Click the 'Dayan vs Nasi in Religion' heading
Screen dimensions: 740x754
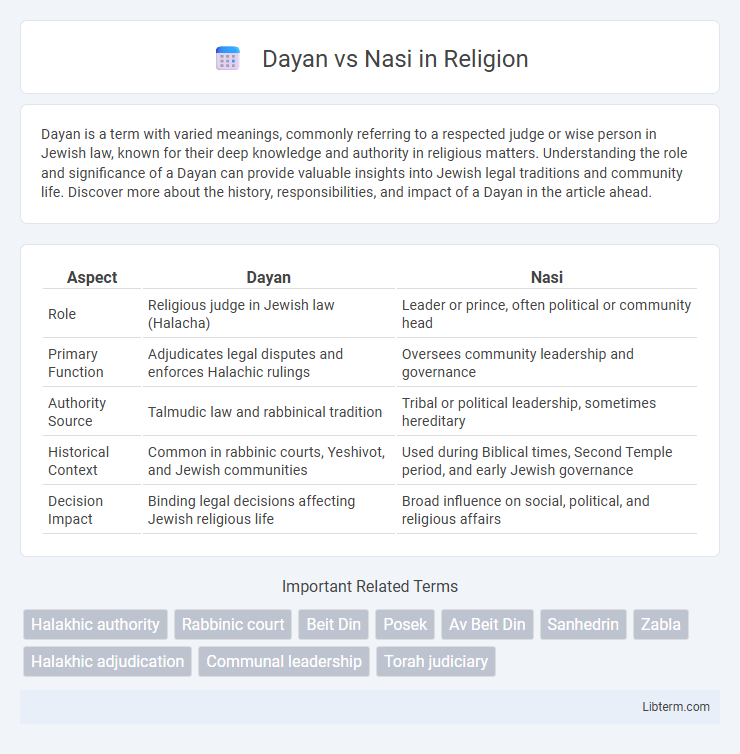click(395, 59)
